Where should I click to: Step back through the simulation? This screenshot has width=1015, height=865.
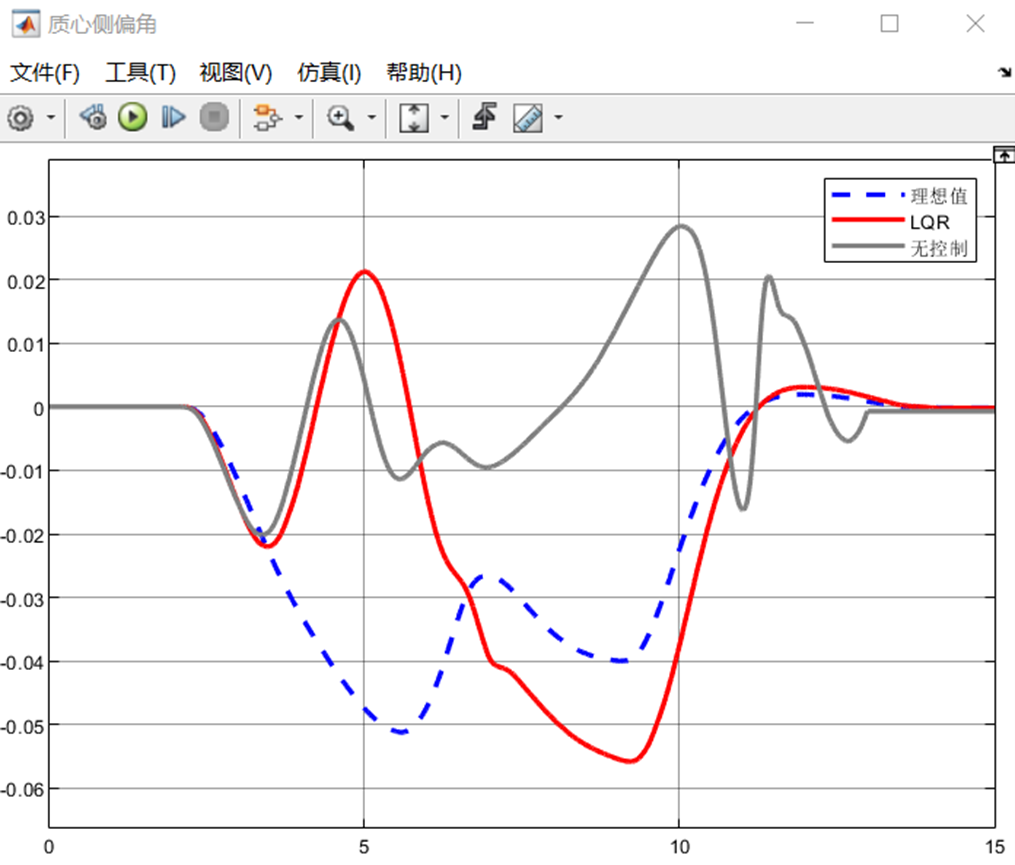(93, 117)
